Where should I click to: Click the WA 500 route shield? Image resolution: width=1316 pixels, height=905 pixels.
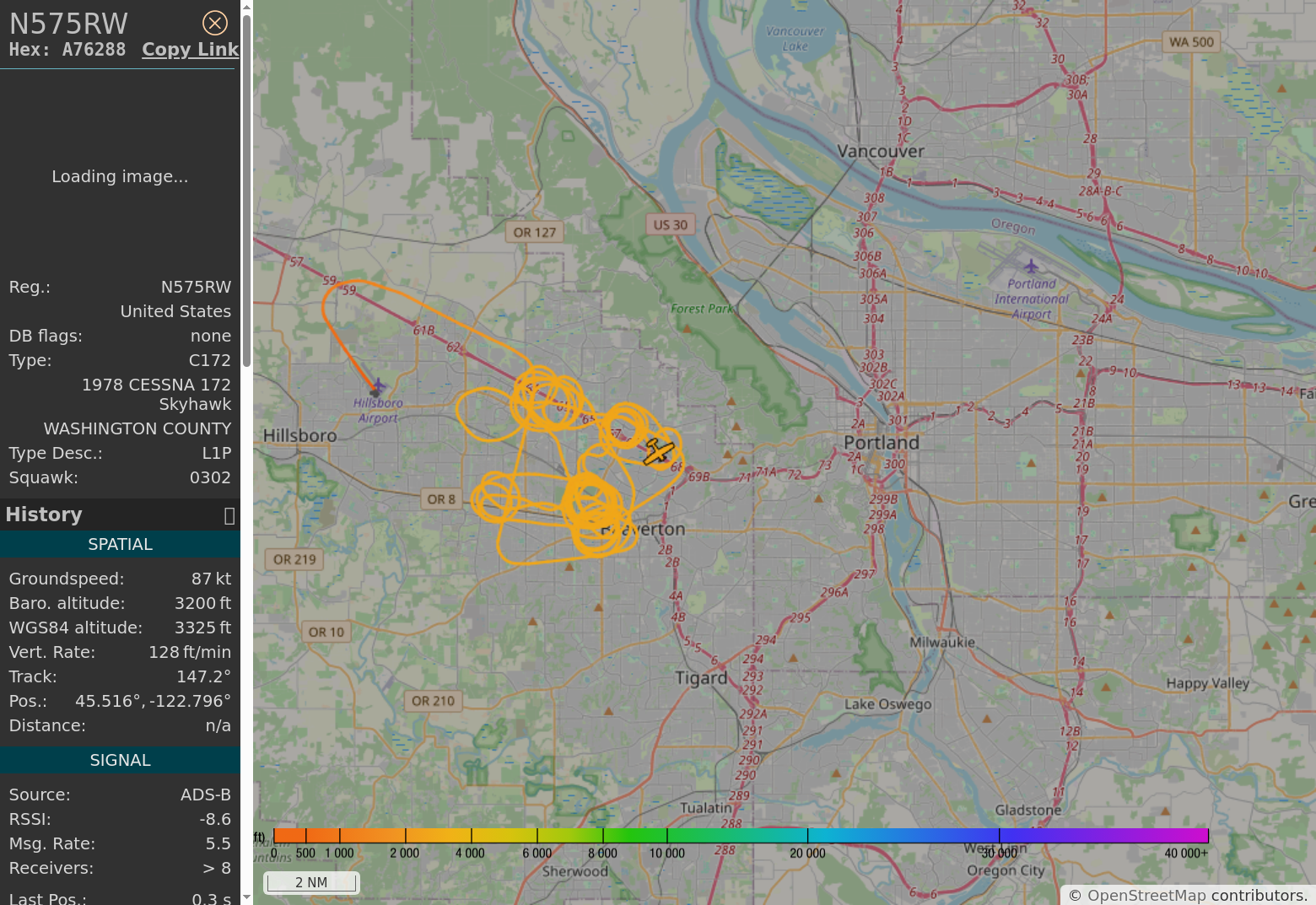coord(1191,42)
